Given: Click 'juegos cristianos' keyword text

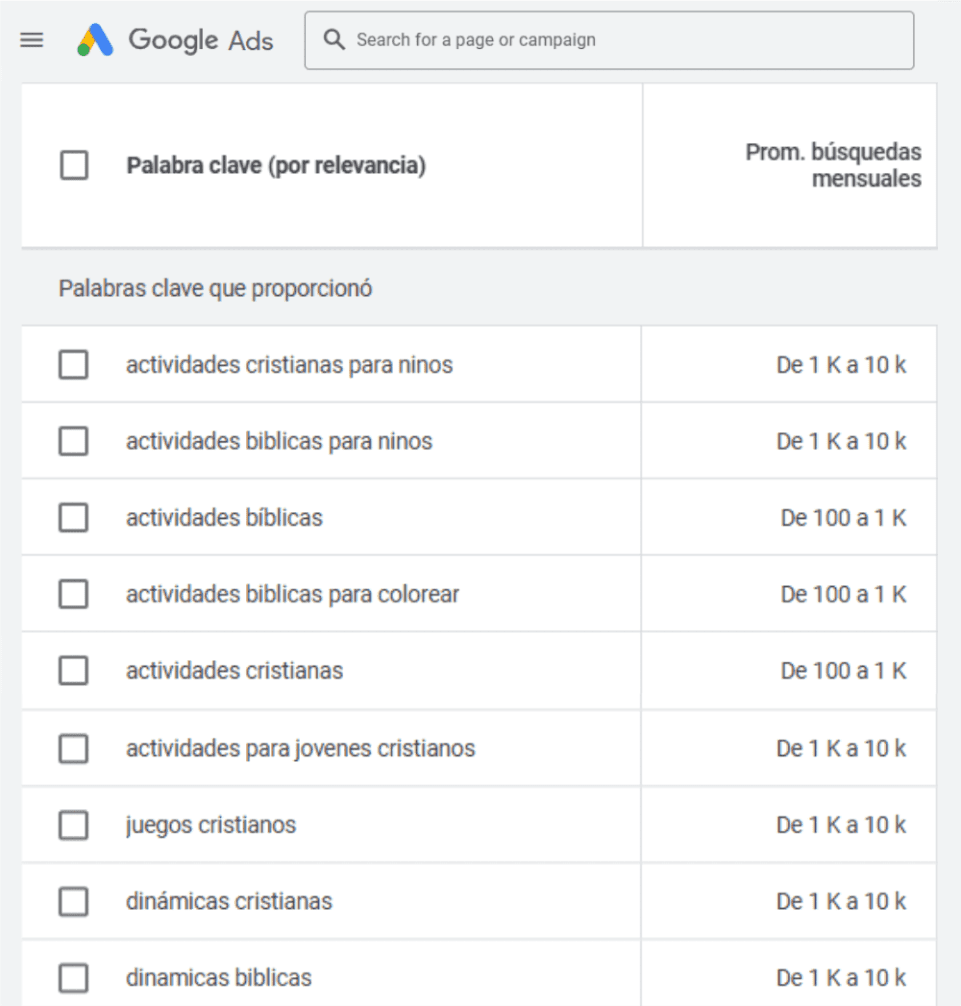Looking at the screenshot, I should pos(211,825).
